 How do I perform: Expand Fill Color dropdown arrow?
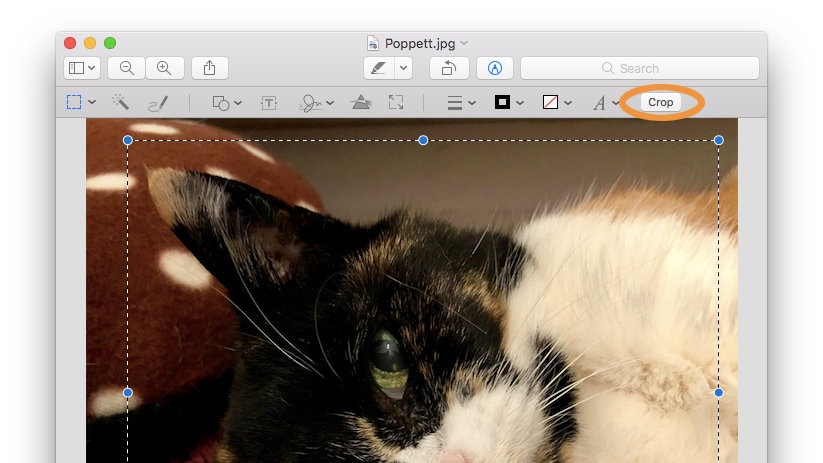pos(568,103)
